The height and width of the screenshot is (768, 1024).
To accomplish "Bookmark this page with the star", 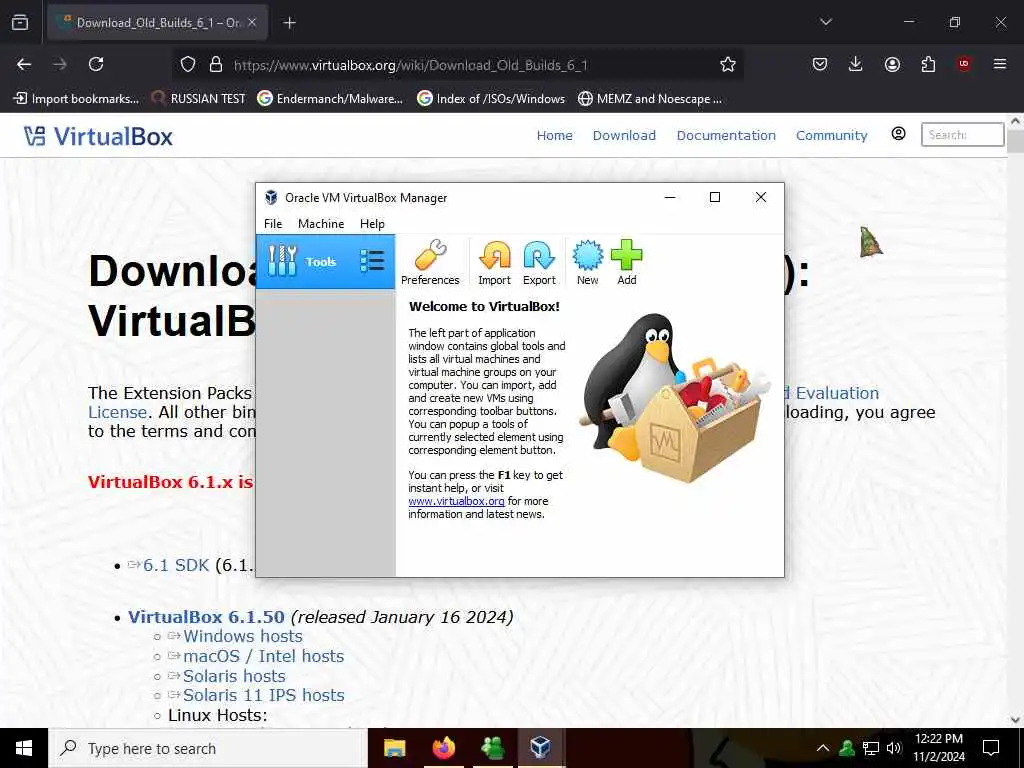I will pyautogui.click(x=728, y=64).
